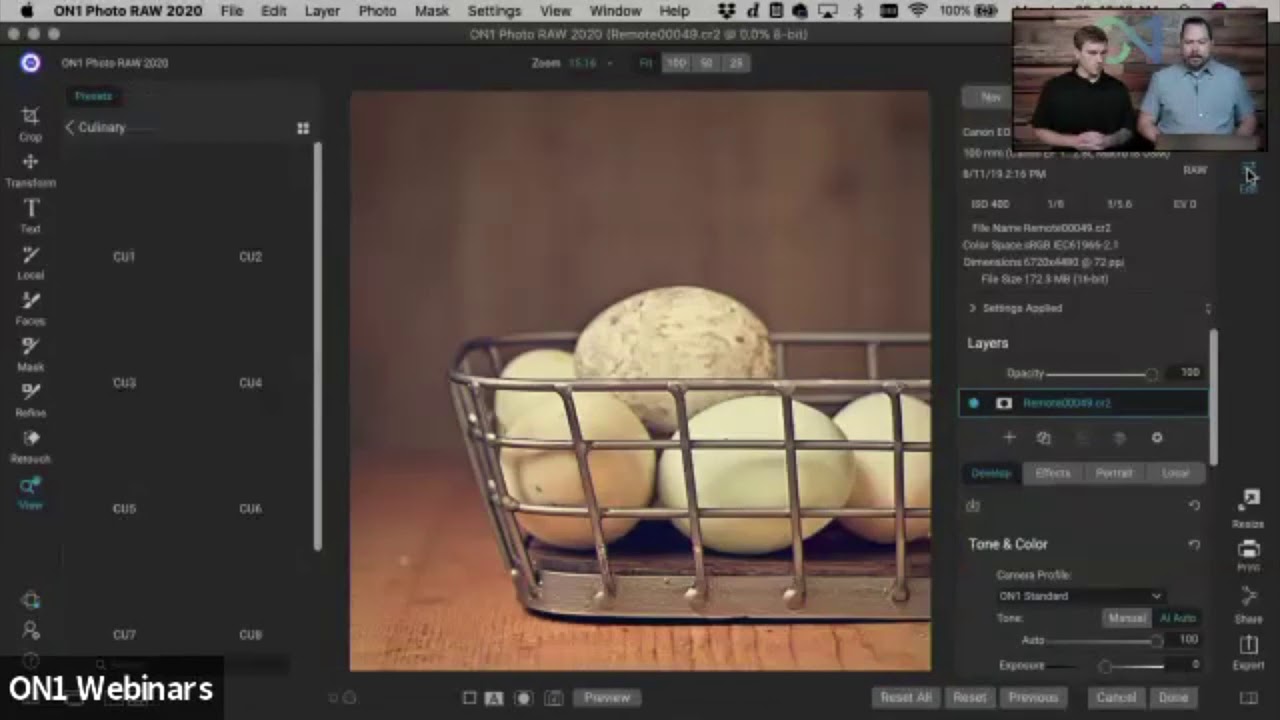Select the Mask tool
The width and height of the screenshot is (1280, 720).
pos(30,354)
